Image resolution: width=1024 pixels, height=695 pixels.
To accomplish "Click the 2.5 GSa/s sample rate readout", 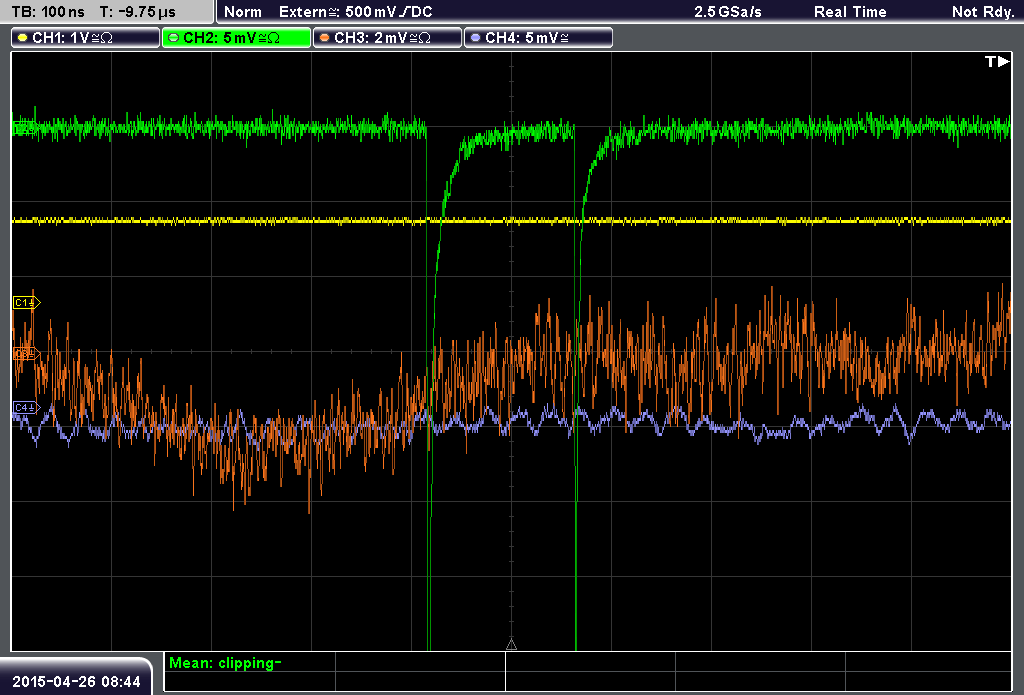I will (728, 12).
